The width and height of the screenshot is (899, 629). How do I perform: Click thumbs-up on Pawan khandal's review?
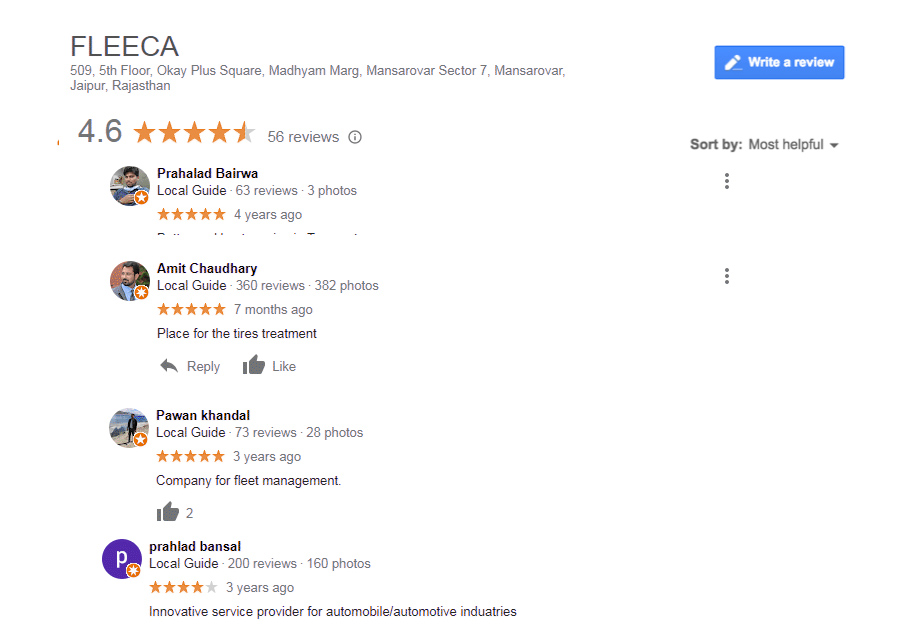click(168, 511)
